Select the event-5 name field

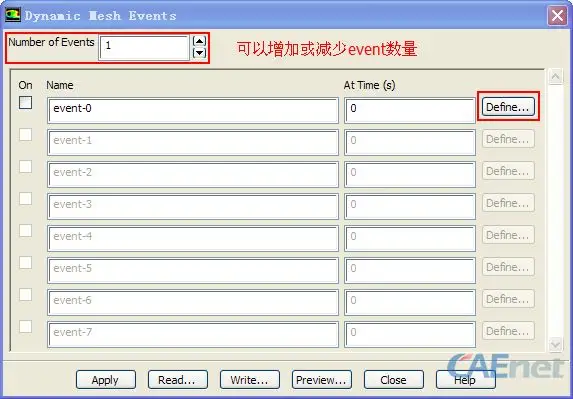193,270
